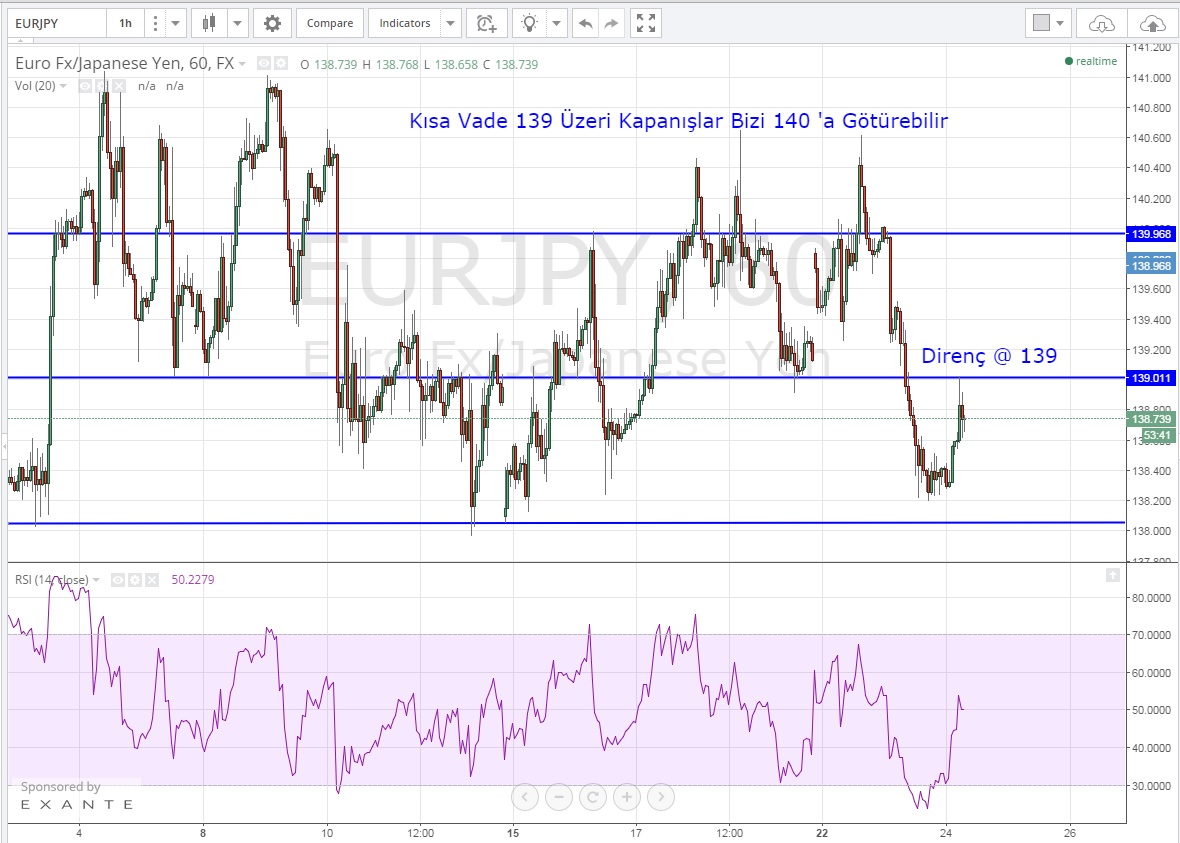Open the chart settings gear
Screen dimensions: 1180x843
(272, 22)
